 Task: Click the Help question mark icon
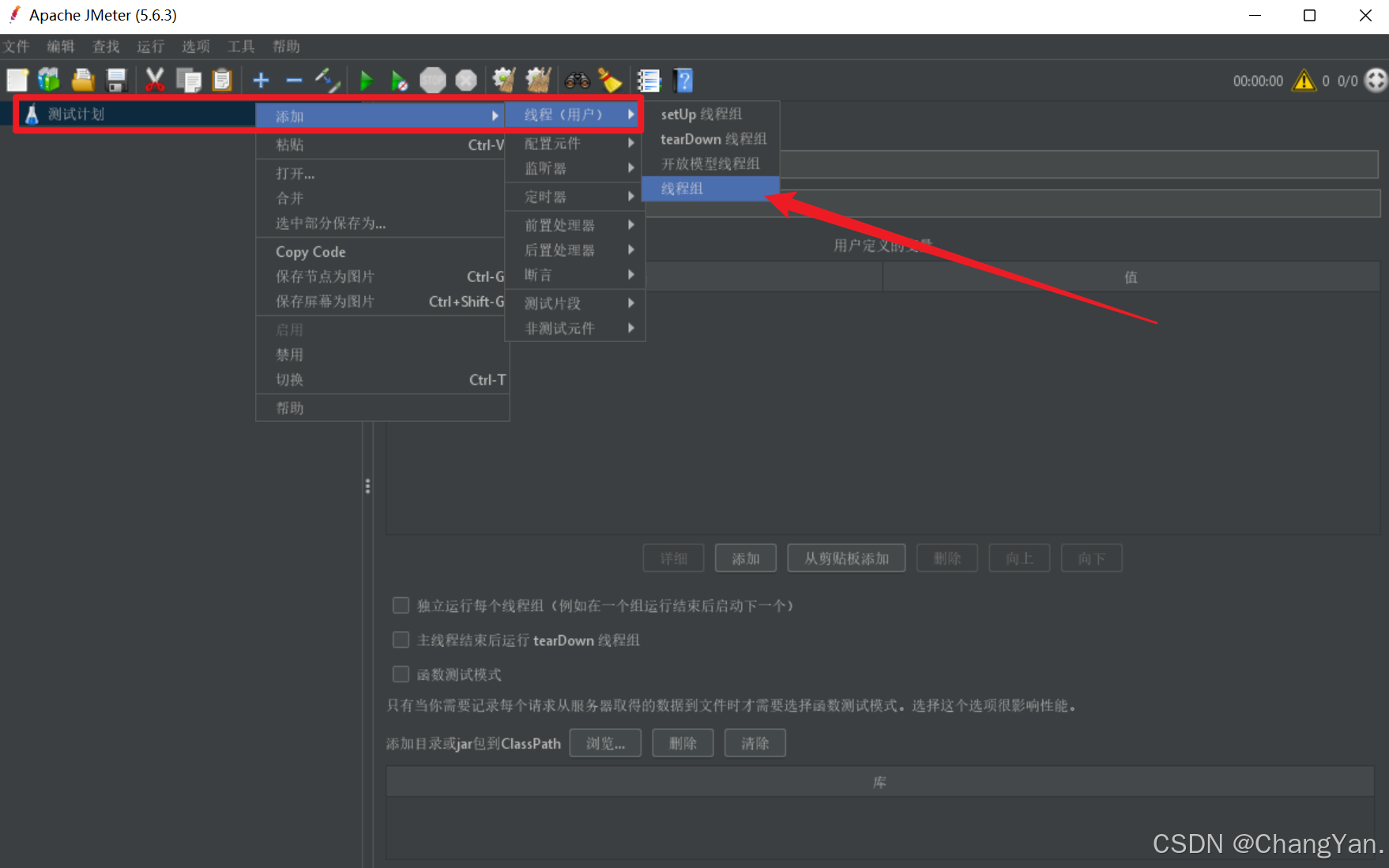pyautogui.click(x=683, y=80)
